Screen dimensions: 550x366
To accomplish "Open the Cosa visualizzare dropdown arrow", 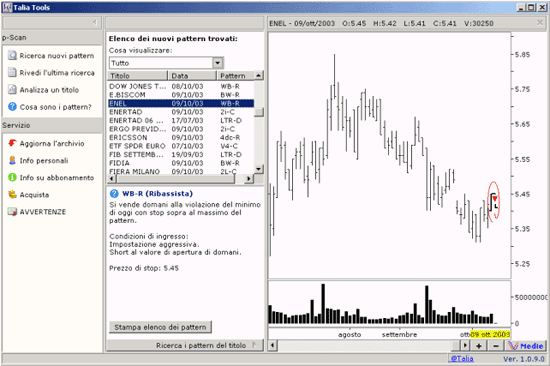I will tap(217, 63).
